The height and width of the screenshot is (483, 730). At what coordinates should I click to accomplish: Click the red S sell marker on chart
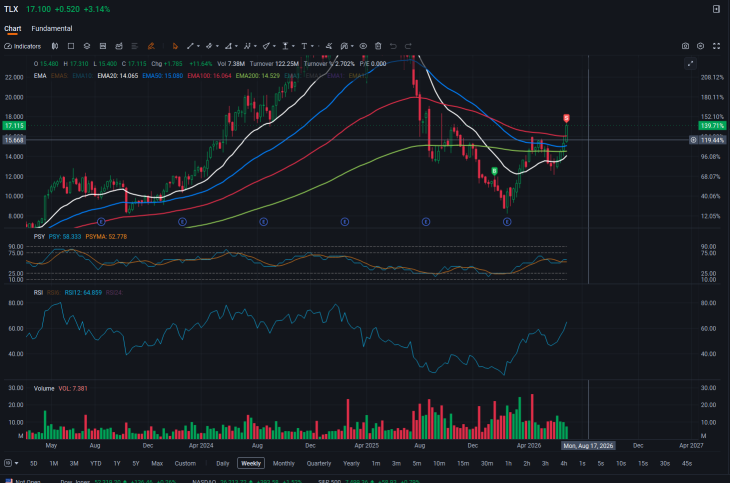coord(567,118)
